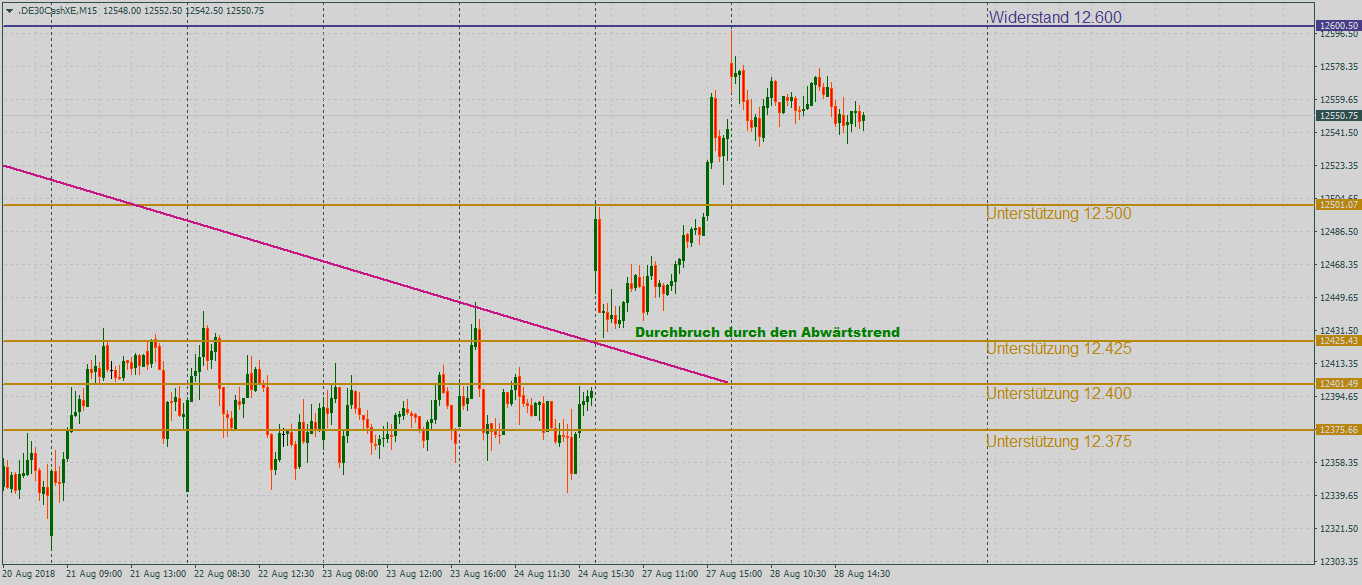Click the 24 Aug 15:30 time label
Image resolution: width=1362 pixels, height=585 pixels.
pos(606,575)
